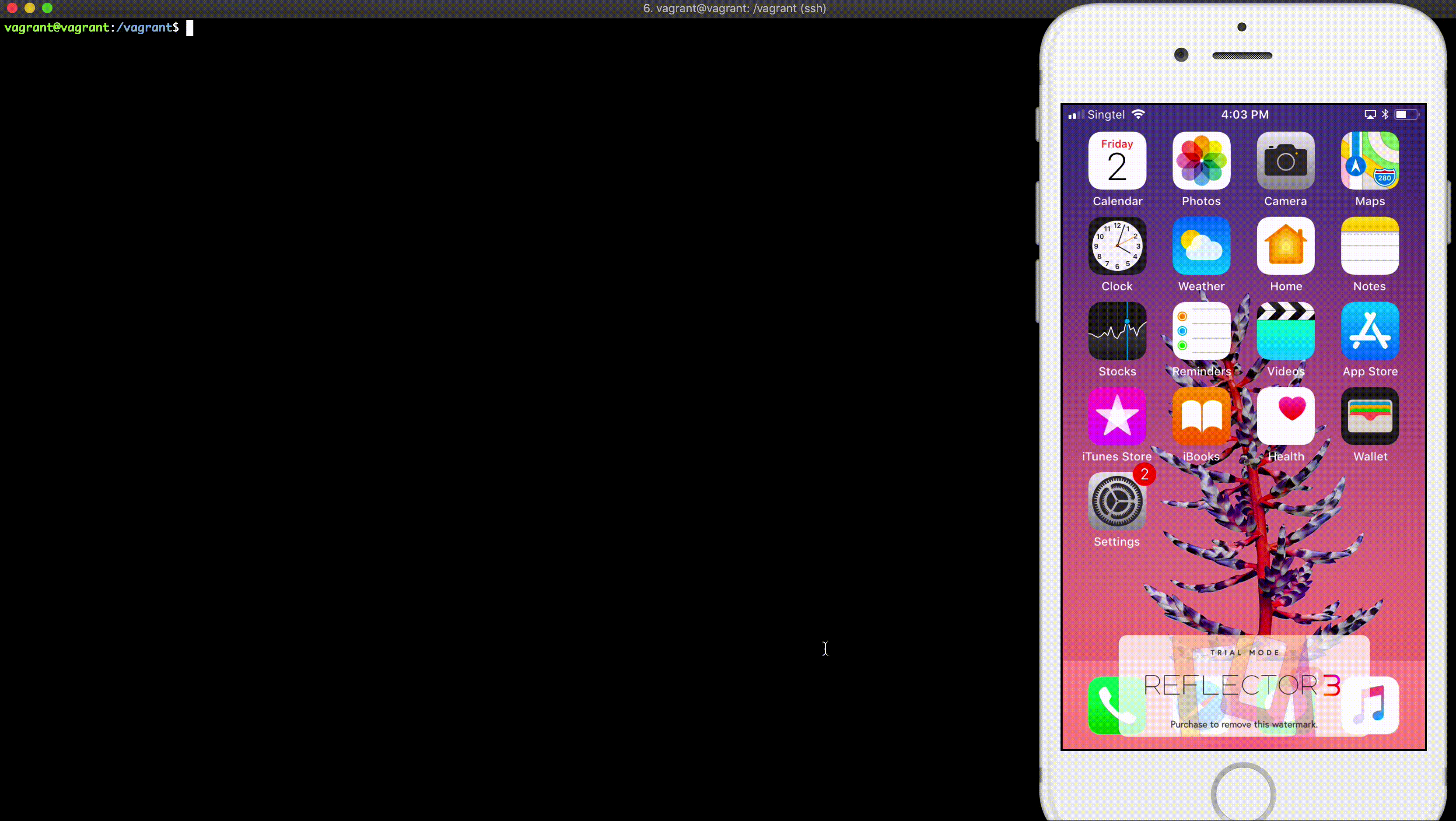The height and width of the screenshot is (821, 1456).
Task: Open the Home app icon
Action: click(x=1285, y=246)
